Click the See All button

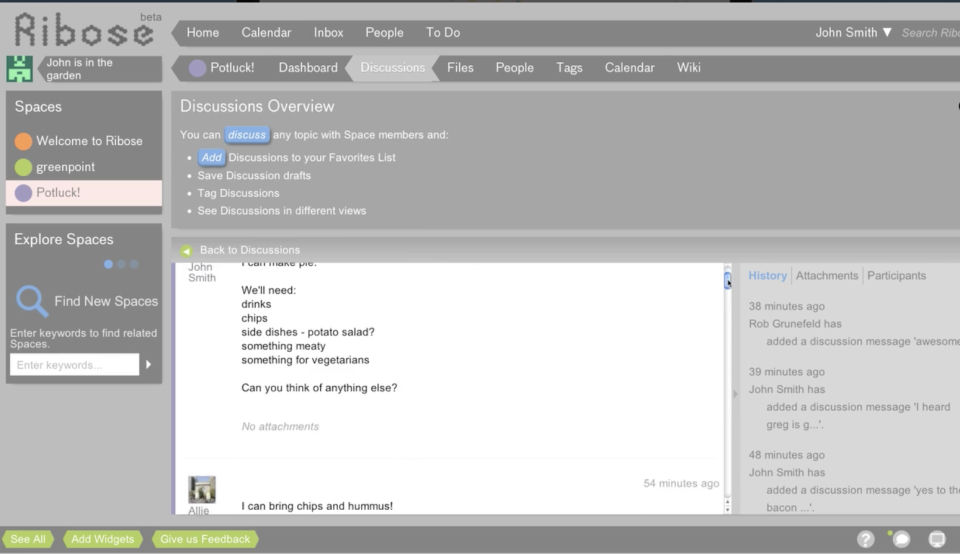pos(28,539)
